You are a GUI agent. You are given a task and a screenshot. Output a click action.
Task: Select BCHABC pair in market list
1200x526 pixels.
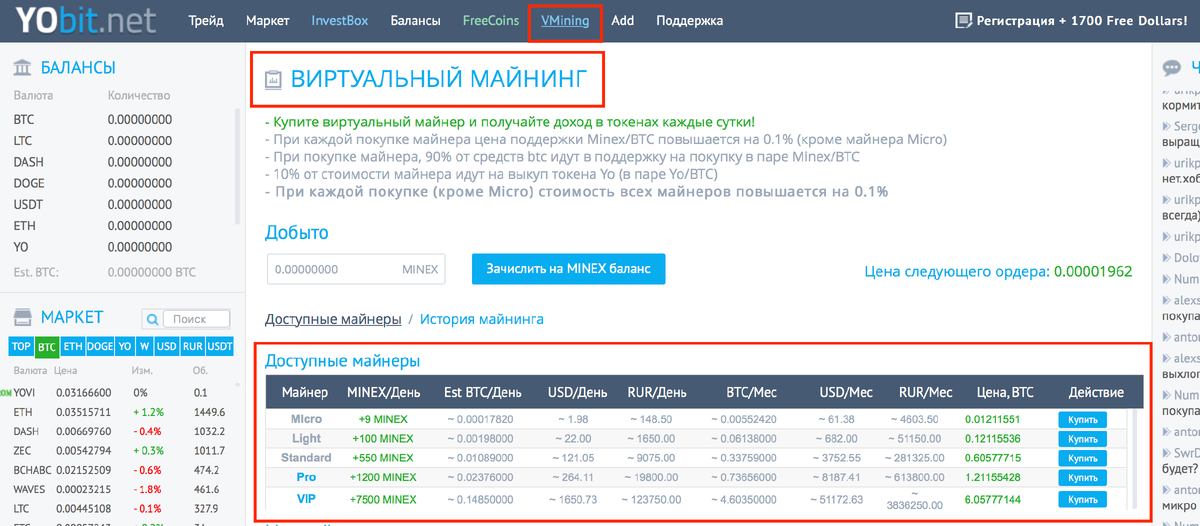[120, 470]
